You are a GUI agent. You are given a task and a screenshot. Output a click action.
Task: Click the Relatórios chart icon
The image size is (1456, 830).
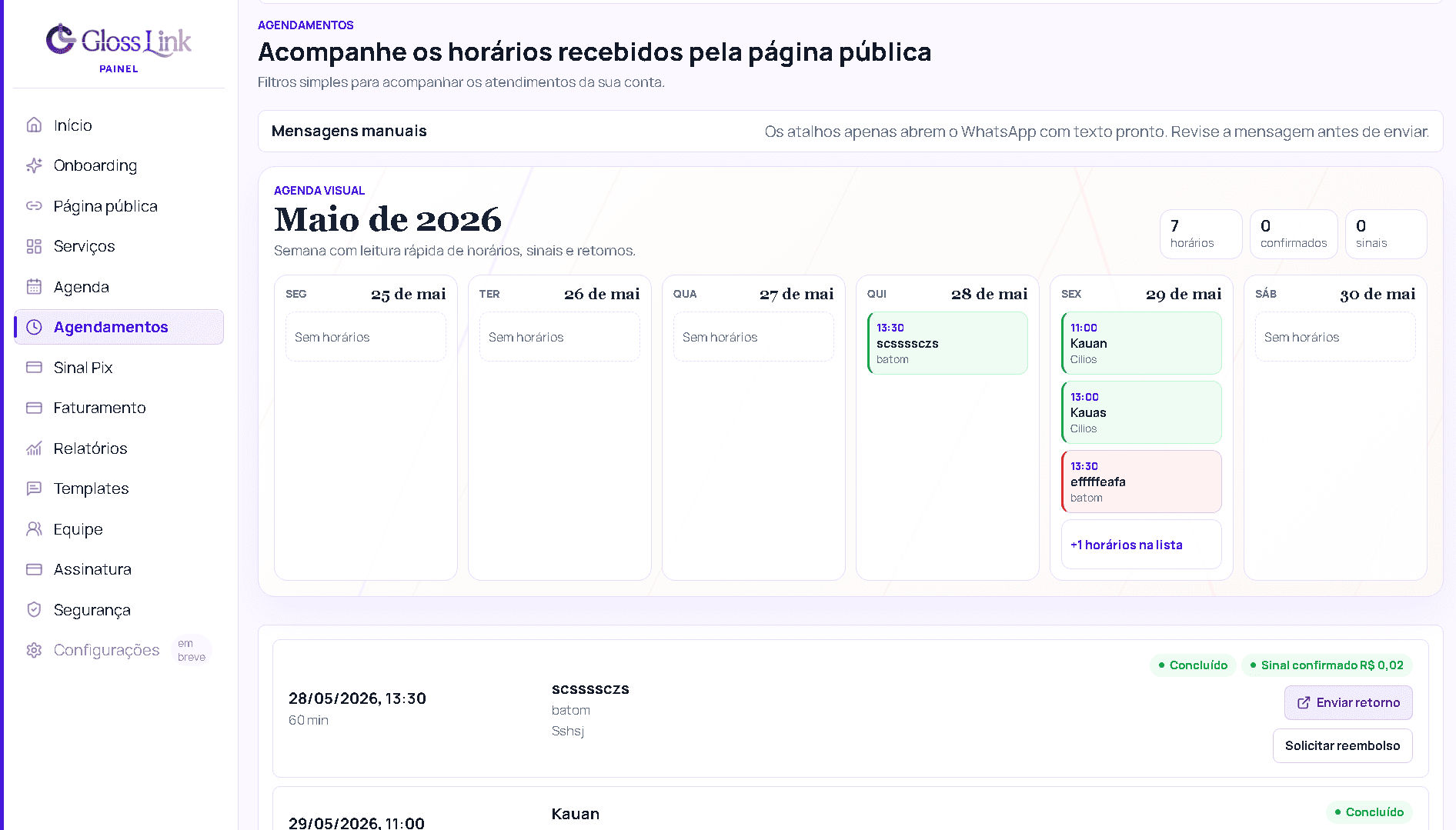34,448
